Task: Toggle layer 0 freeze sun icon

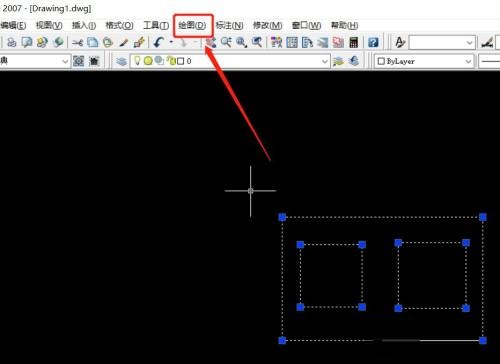Action: [148, 61]
